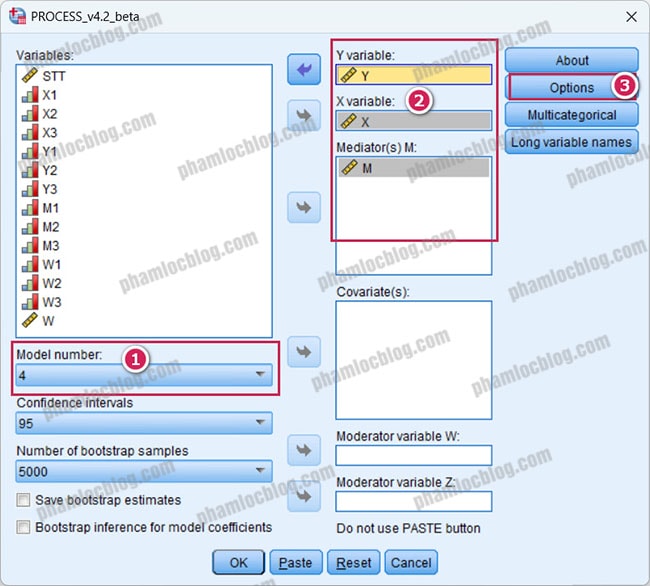Viewport: 650px width, 586px height.
Task: Open the Model number dropdown
Action: 144,375
